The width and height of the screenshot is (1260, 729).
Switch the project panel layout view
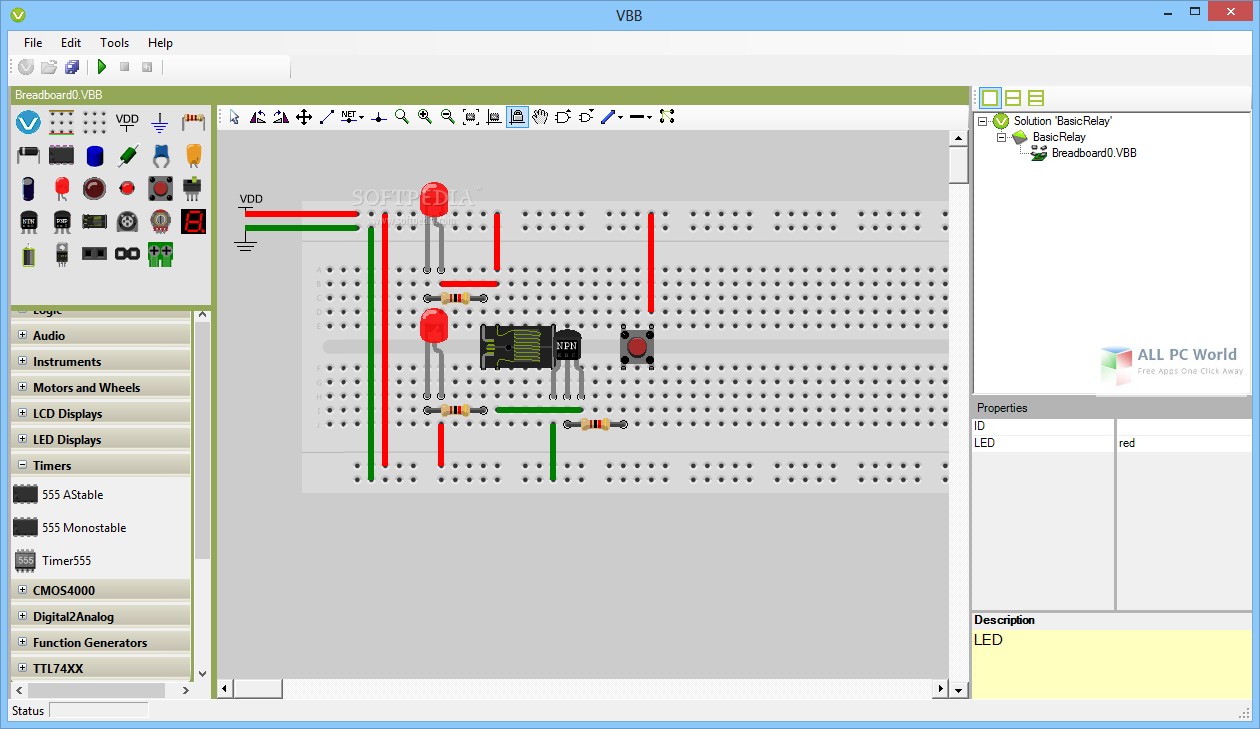[x=1013, y=97]
